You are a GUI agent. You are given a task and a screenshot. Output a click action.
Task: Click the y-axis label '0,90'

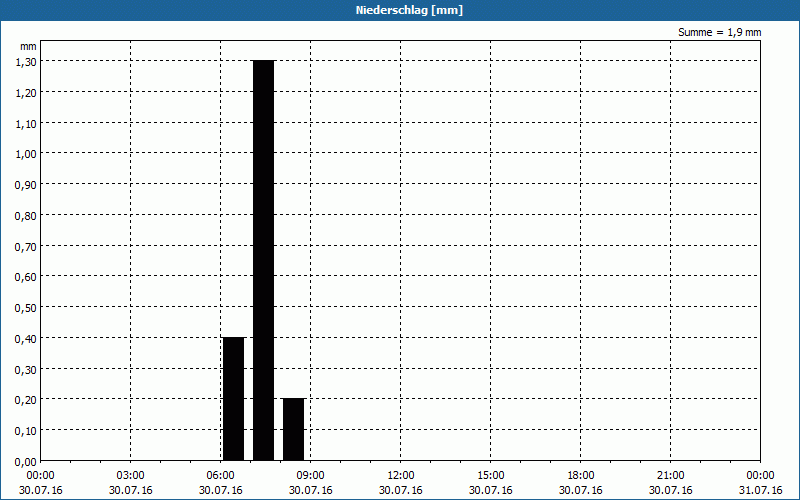point(26,185)
